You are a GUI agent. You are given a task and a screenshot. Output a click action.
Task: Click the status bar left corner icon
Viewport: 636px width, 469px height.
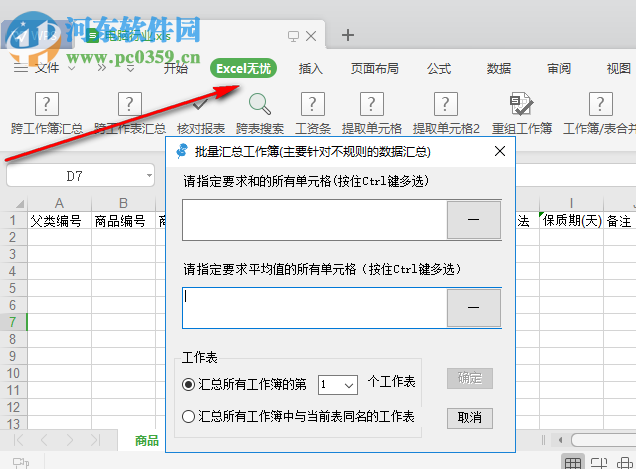click(x=21, y=463)
